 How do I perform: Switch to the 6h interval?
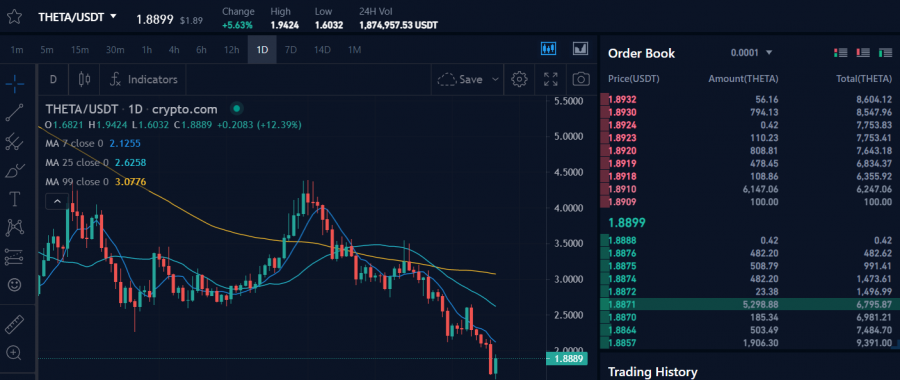coord(201,50)
